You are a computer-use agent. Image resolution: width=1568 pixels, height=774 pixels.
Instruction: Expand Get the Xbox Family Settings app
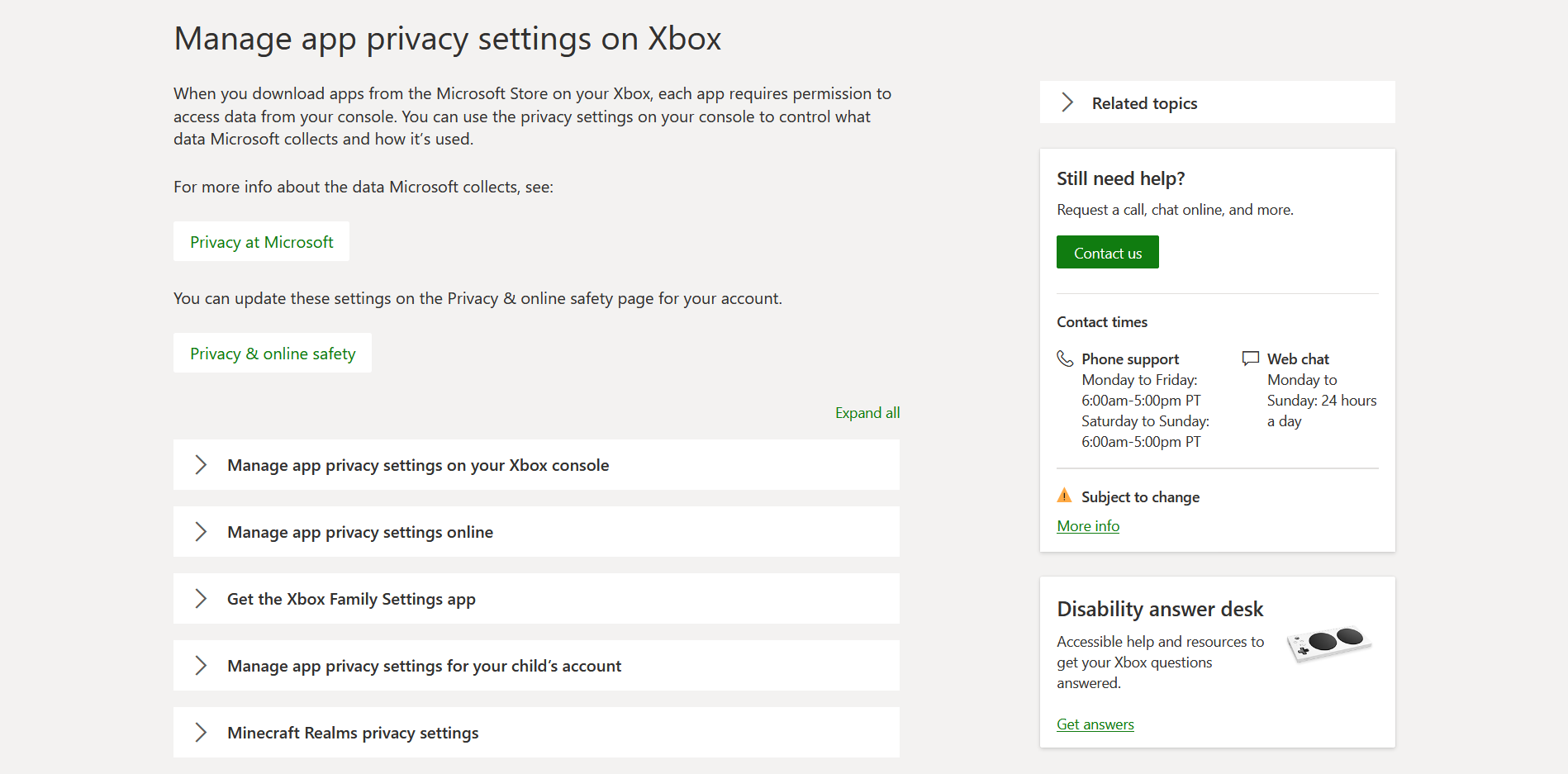(536, 599)
